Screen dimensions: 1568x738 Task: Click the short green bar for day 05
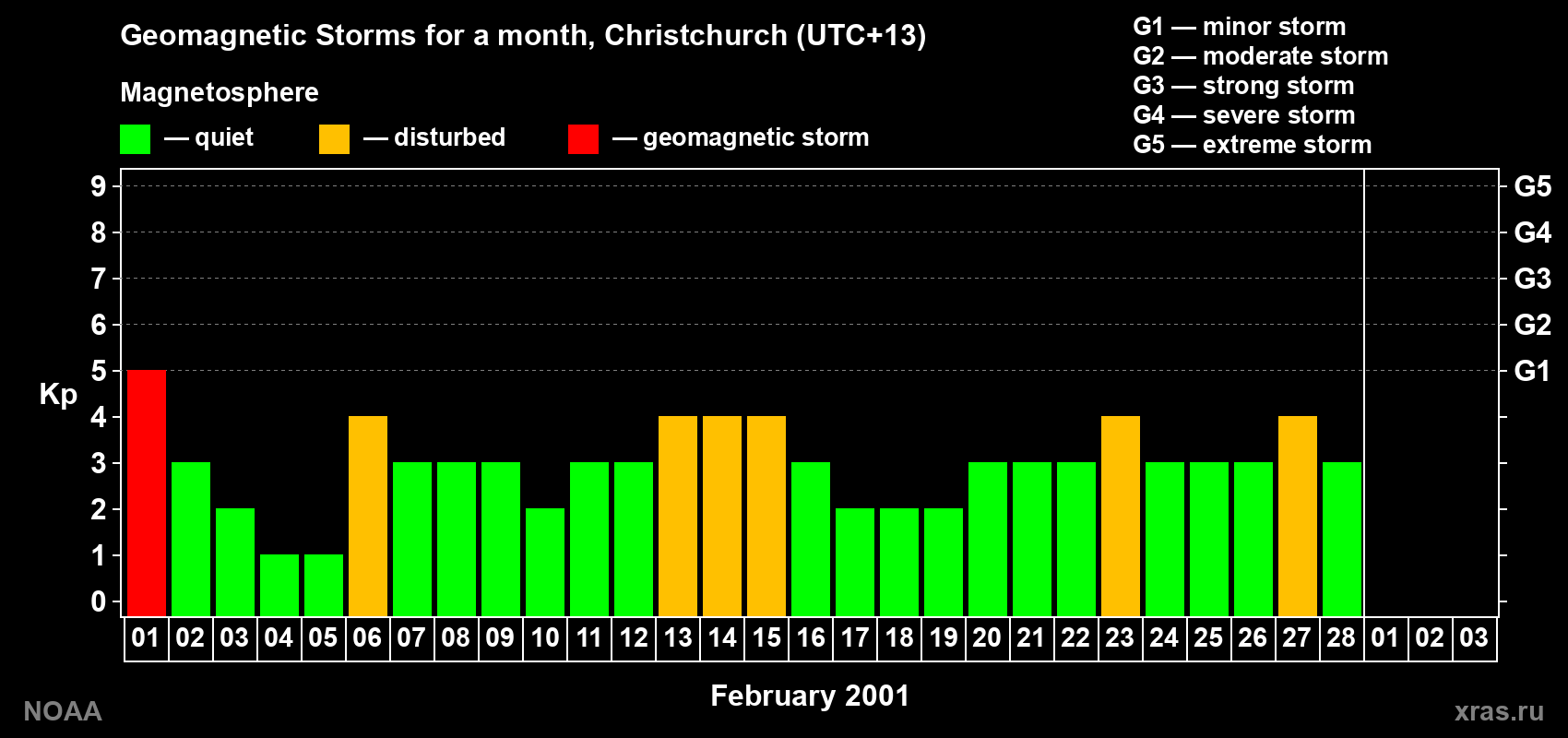(324, 586)
